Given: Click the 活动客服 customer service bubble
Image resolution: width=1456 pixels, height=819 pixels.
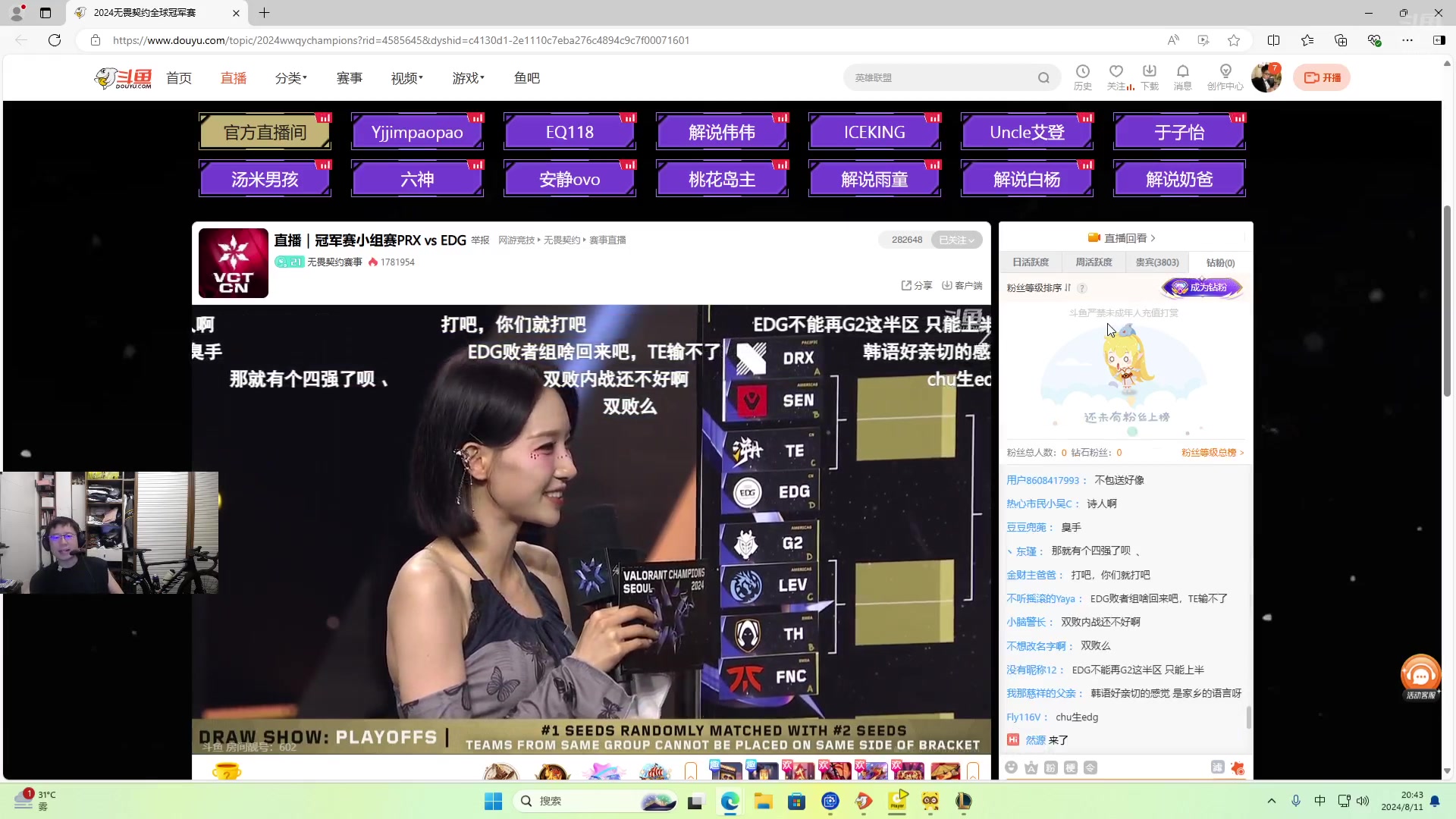Looking at the screenshot, I should click(x=1420, y=676).
